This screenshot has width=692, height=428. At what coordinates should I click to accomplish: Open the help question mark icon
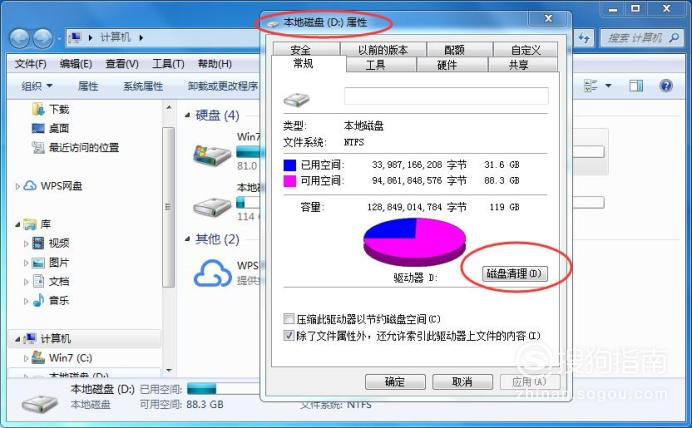(x=666, y=85)
